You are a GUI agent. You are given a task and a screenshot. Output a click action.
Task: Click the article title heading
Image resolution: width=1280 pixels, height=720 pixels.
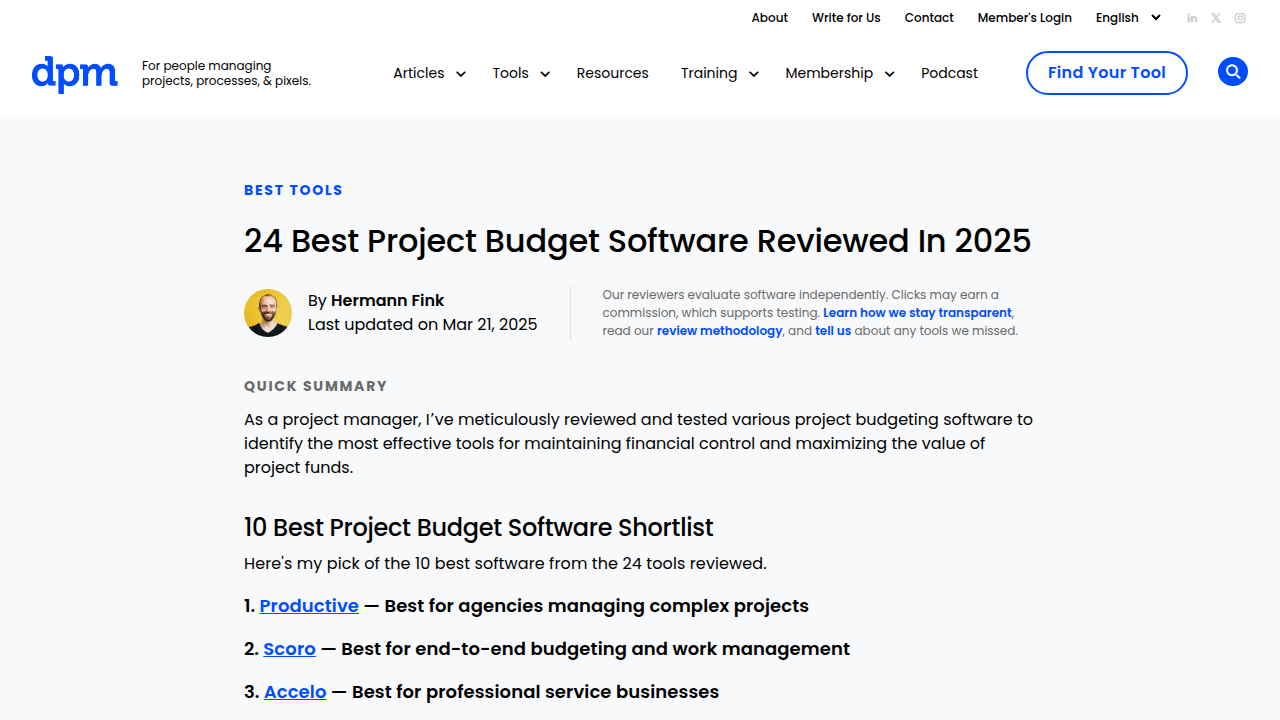pyautogui.click(x=637, y=241)
